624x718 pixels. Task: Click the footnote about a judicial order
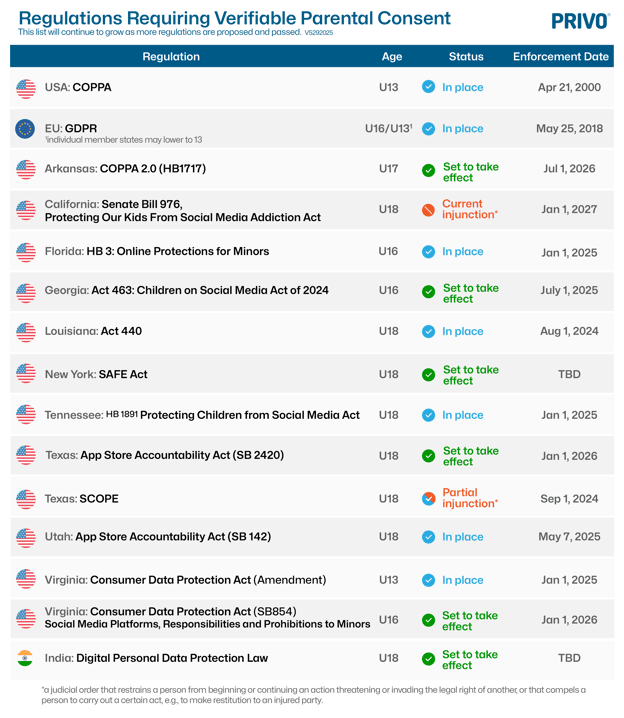313,695
